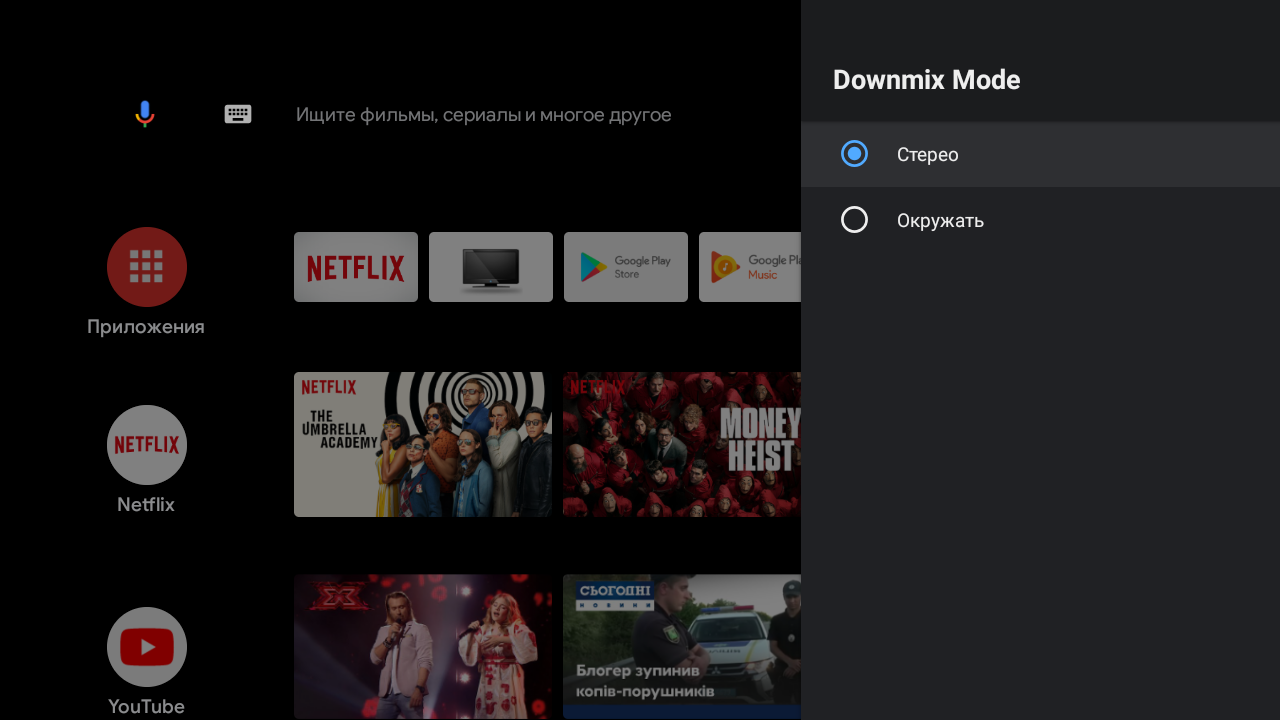Click the Стерео option label

click(x=928, y=155)
